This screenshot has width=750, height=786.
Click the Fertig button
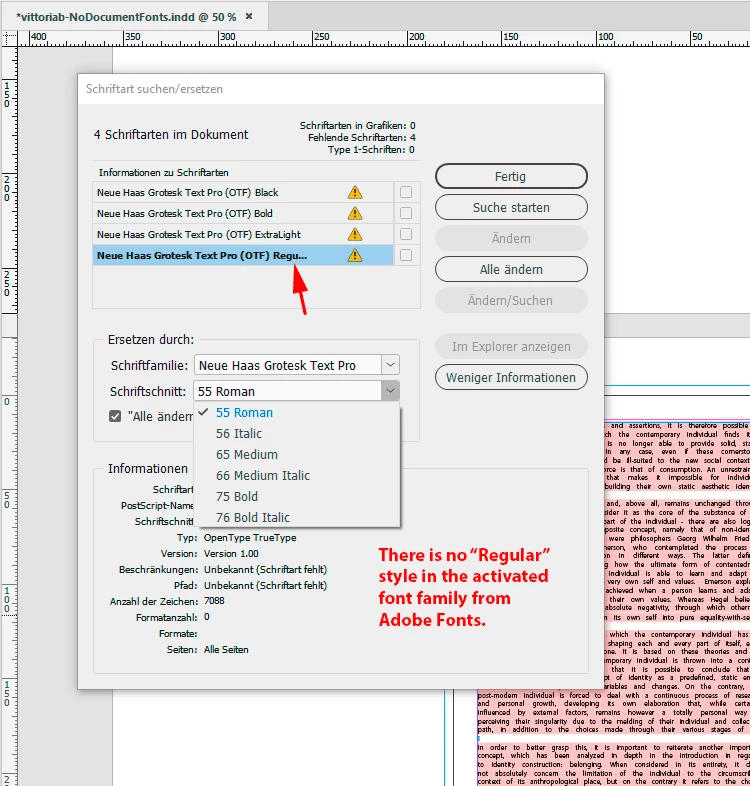click(x=511, y=176)
